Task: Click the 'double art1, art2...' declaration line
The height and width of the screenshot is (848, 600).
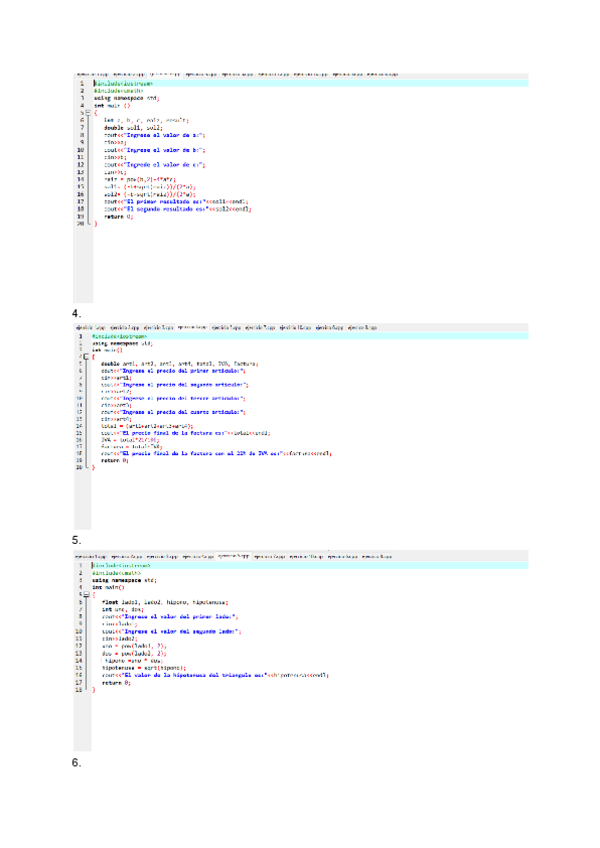Action: [x=180, y=364]
